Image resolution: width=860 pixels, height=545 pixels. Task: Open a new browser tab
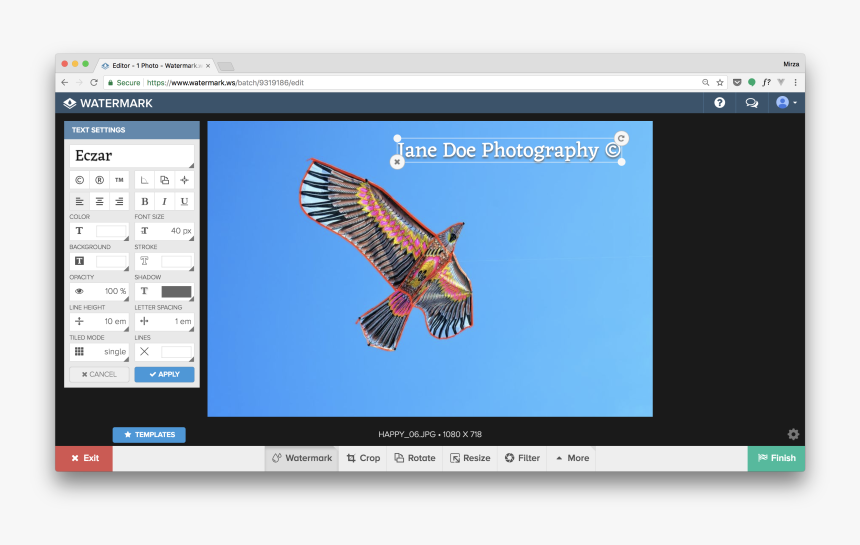[225, 66]
